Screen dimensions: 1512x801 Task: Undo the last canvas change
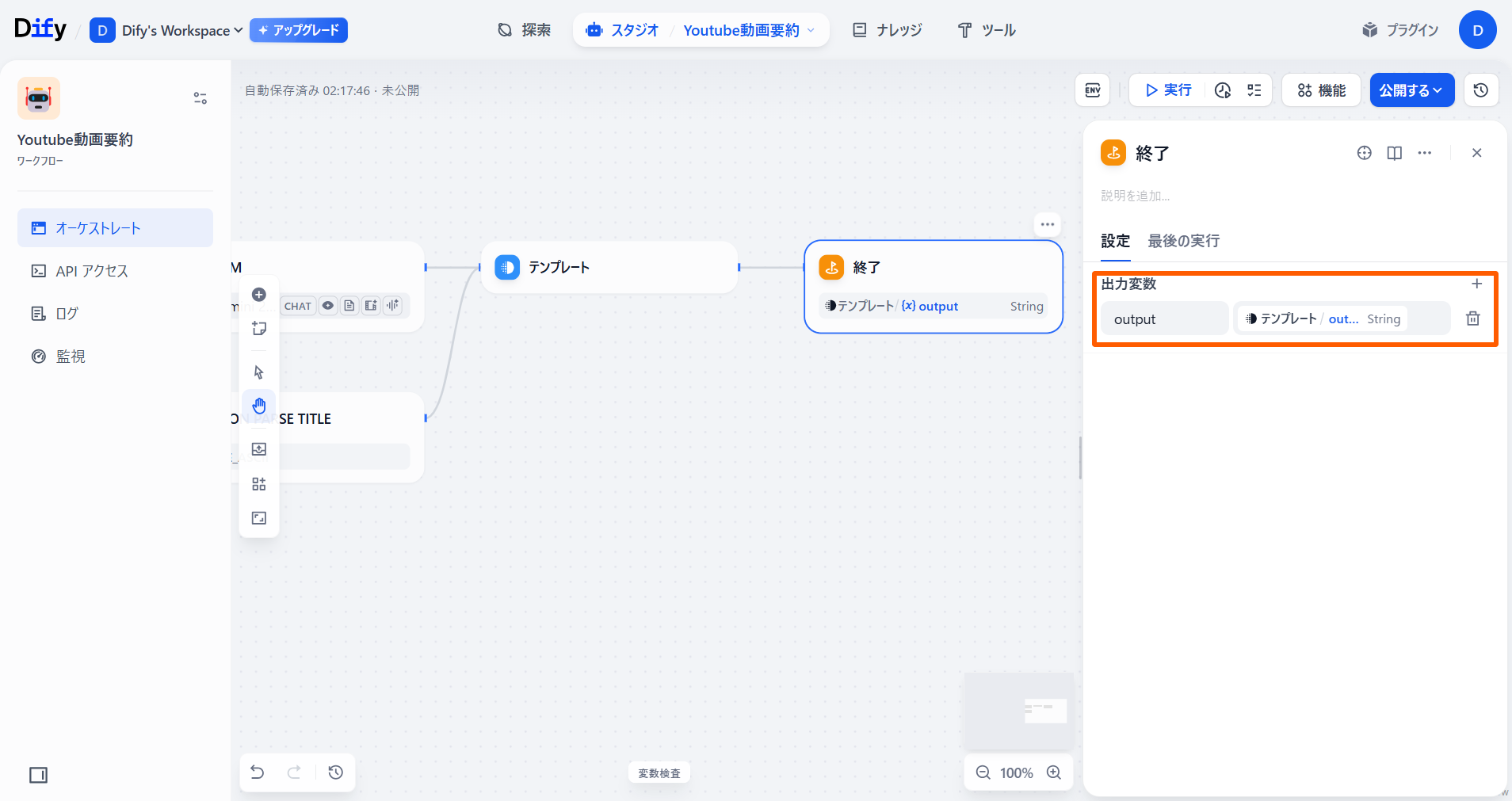click(x=258, y=772)
